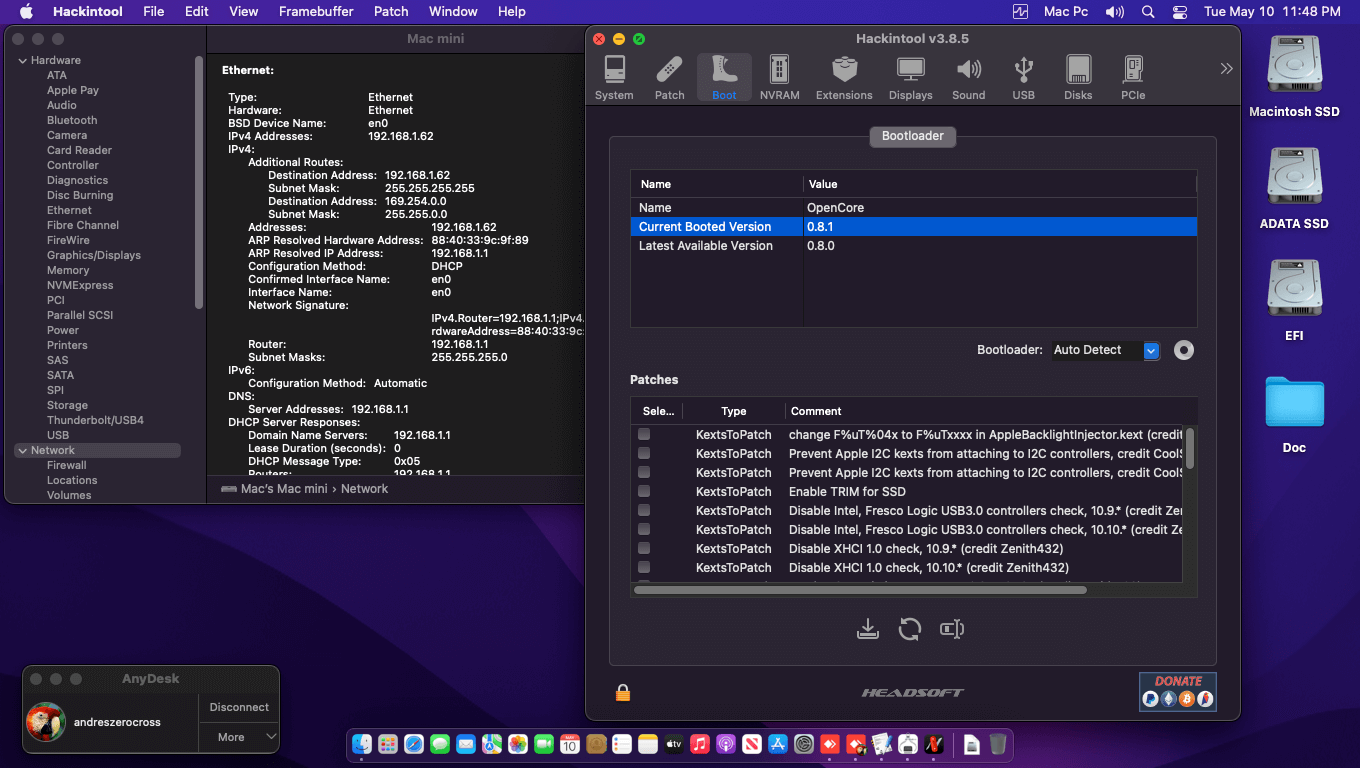The height and width of the screenshot is (768, 1360).
Task: Select the PCIe toolbar icon
Action: point(1133,78)
